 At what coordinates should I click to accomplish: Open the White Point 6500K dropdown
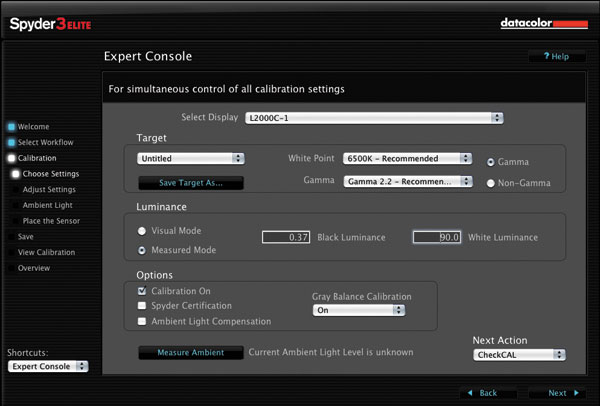pos(408,158)
